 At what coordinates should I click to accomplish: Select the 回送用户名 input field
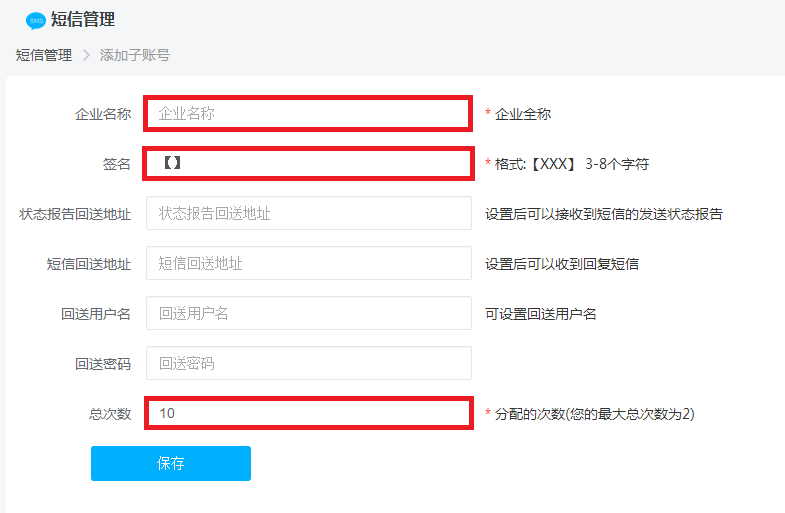click(309, 313)
